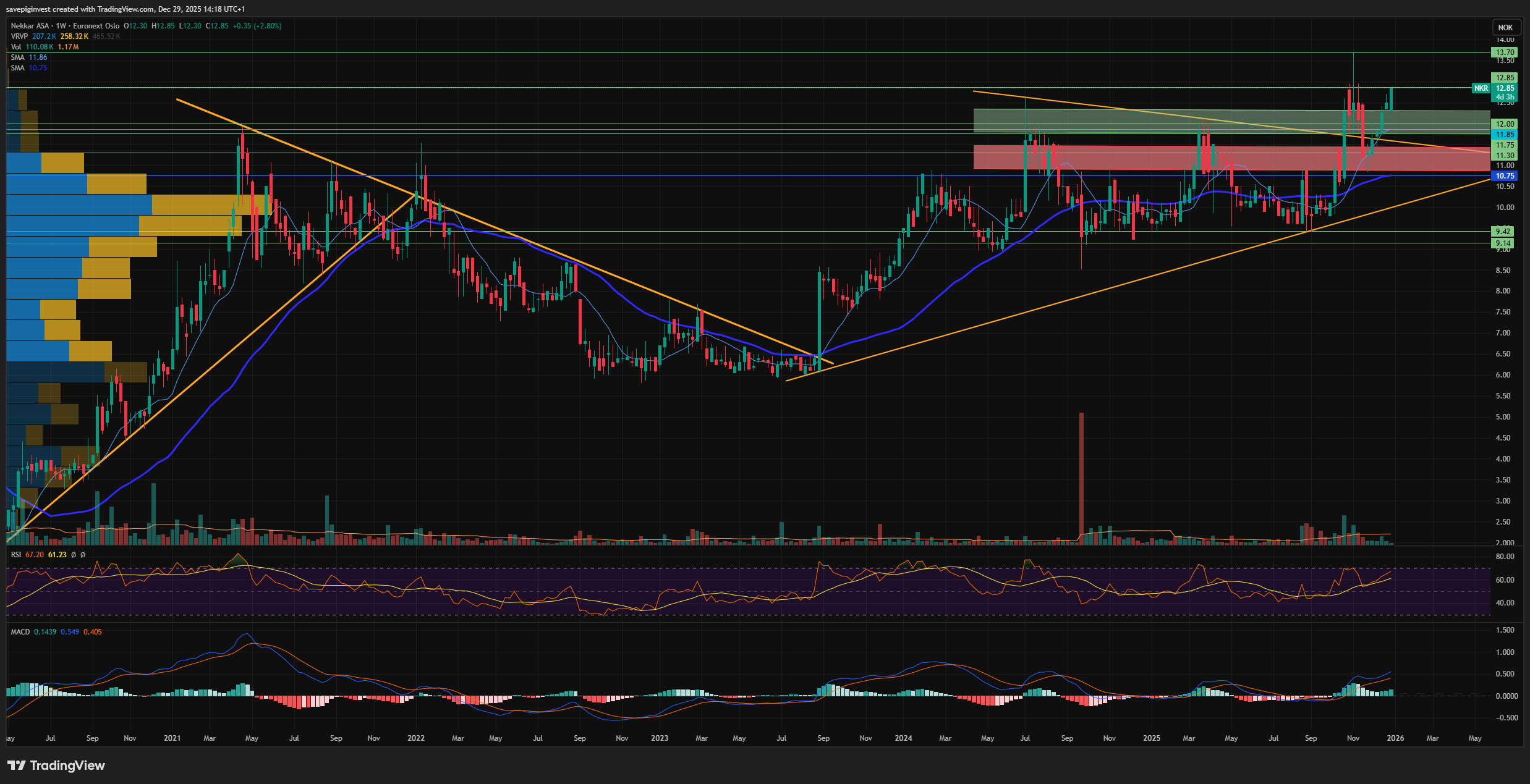Open the NOK currency selector
The height and width of the screenshot is (784, 1530).
coord(1505,27)
